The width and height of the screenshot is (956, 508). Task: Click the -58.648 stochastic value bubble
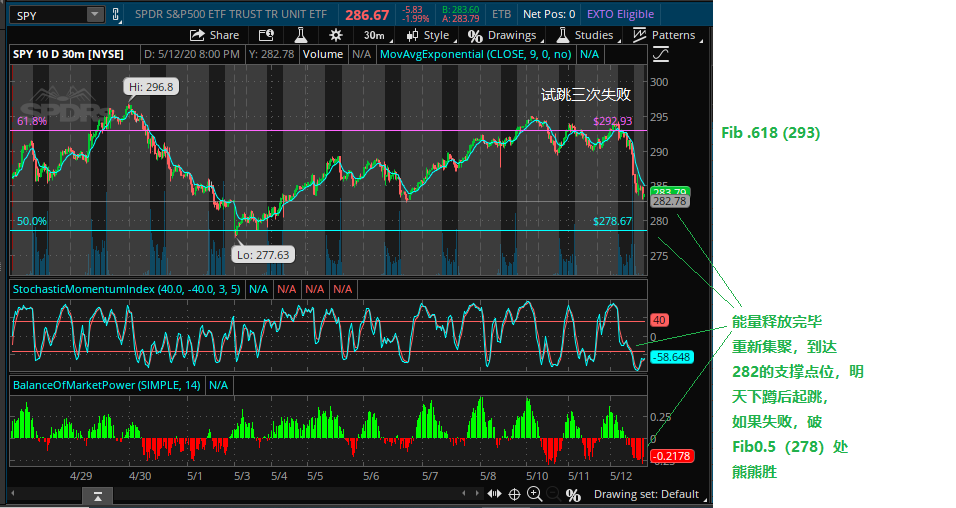(672, 357)
